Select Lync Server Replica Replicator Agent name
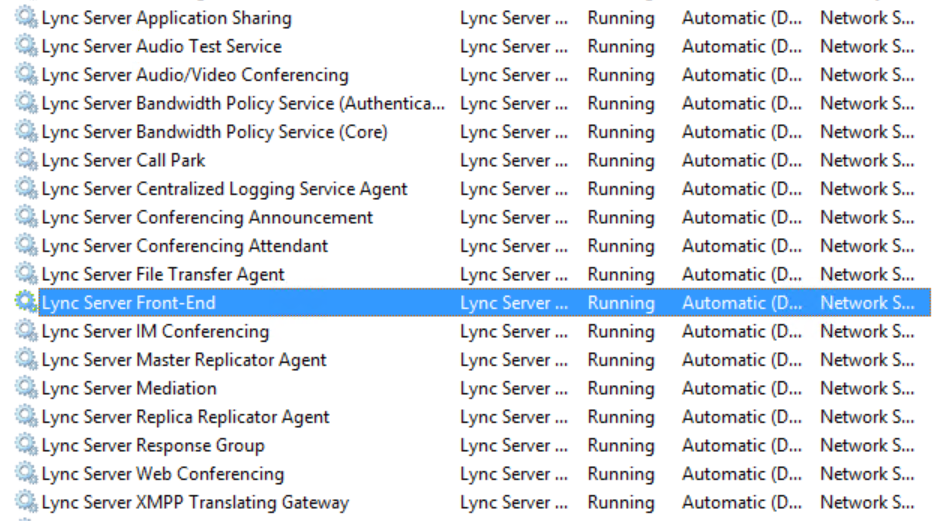Image resolution: width=932 pixels, height=527 pixels. (x=185, y=418)
